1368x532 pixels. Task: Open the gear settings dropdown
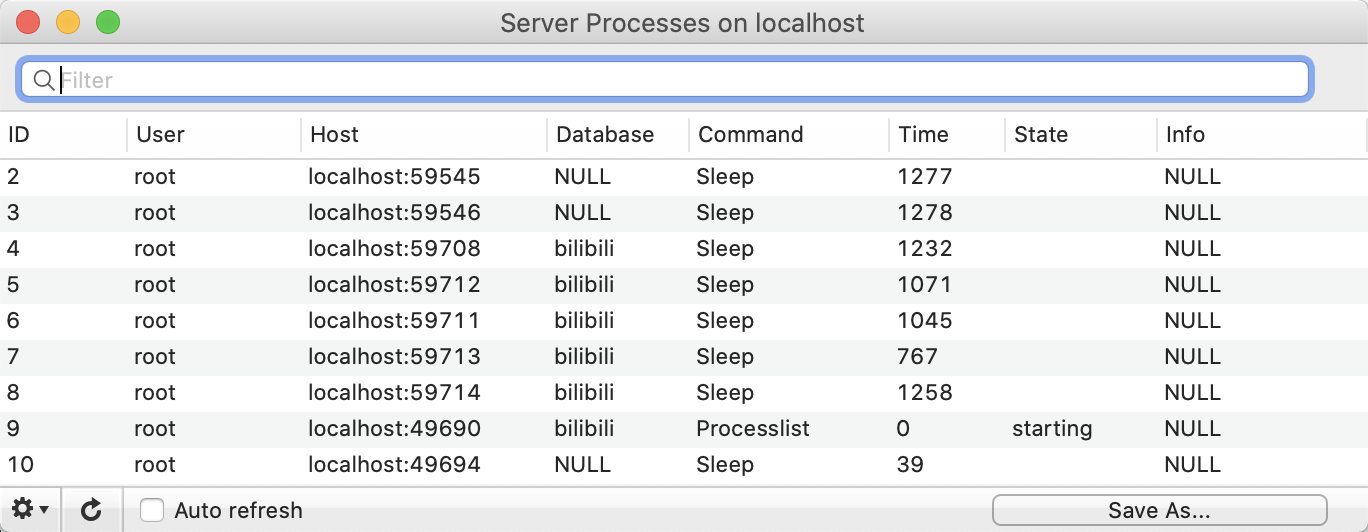[30, 510]
